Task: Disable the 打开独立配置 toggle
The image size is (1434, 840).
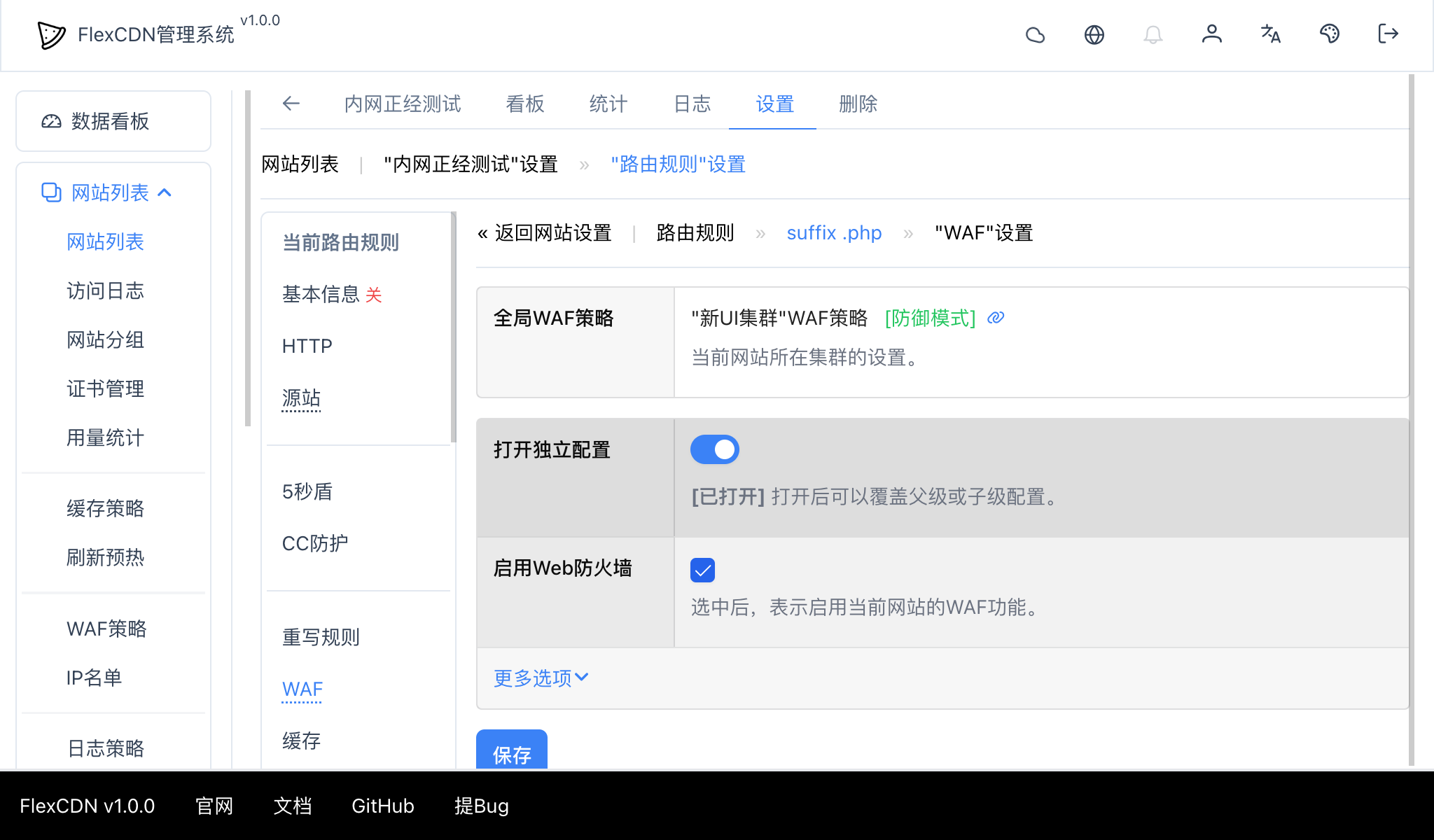Action: [715, 449]
